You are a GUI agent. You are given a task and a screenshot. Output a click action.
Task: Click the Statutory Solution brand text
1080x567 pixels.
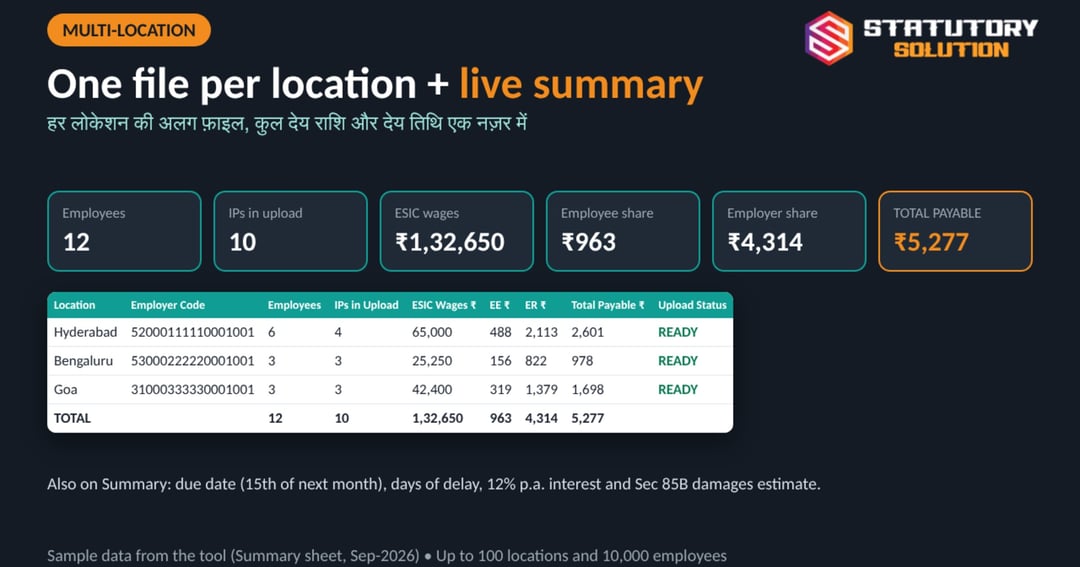(951, 39)
